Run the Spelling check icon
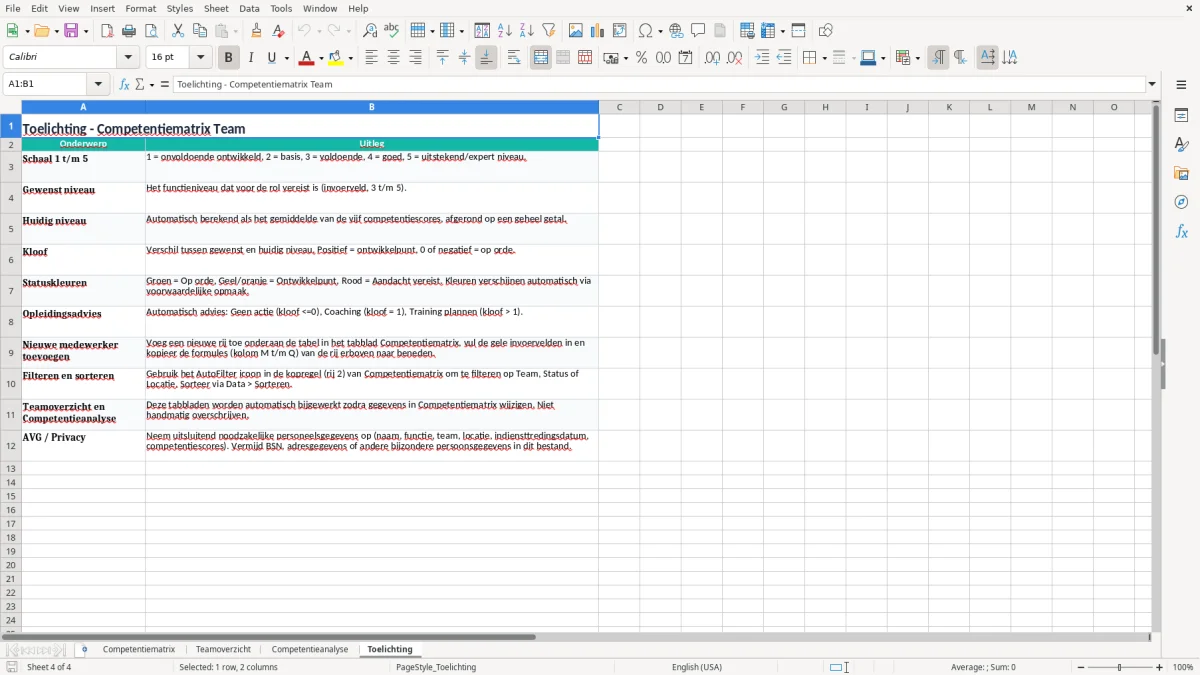1200x675 pixels. click(392, 31)
